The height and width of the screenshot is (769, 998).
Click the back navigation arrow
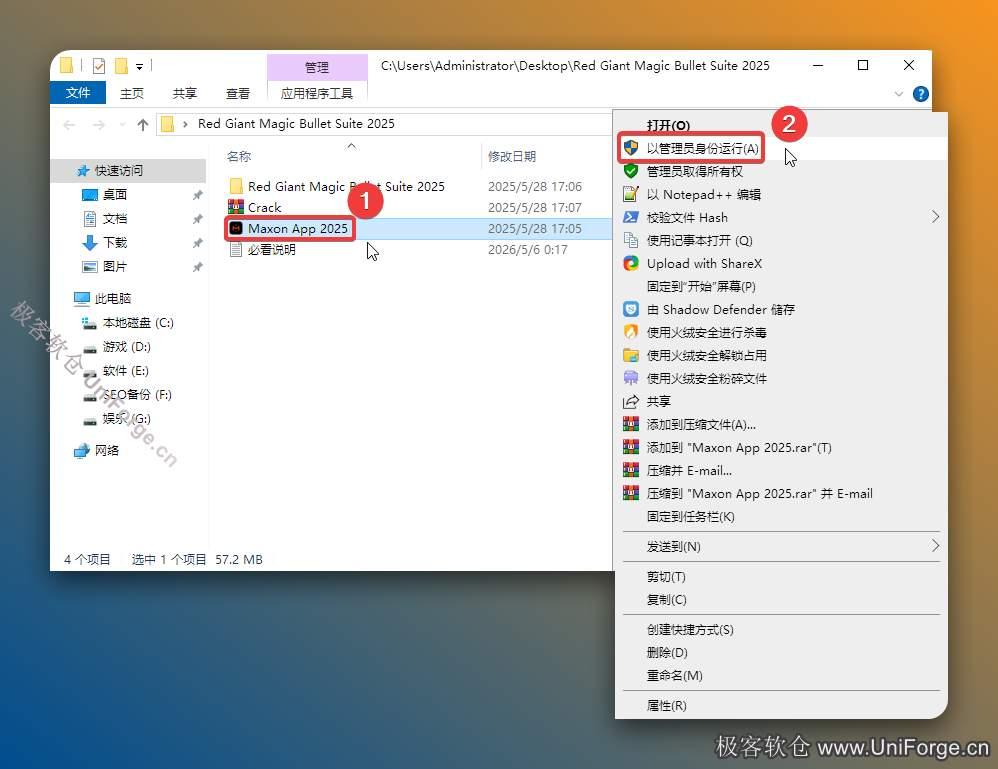[x=69, y=125]
